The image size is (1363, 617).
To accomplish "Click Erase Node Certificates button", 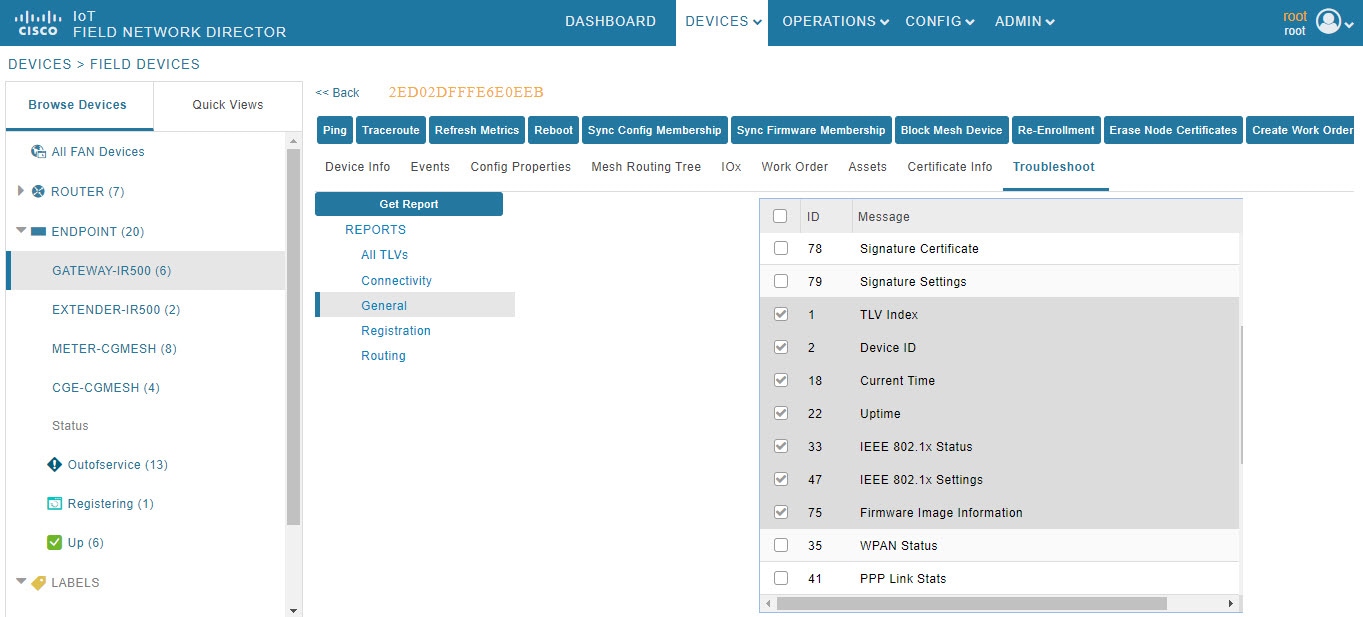I will [1174, 130].
